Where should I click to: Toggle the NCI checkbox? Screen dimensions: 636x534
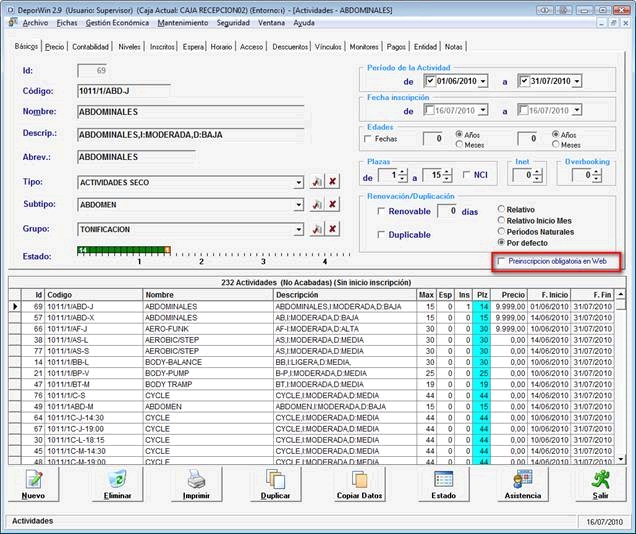coord(466,175)
